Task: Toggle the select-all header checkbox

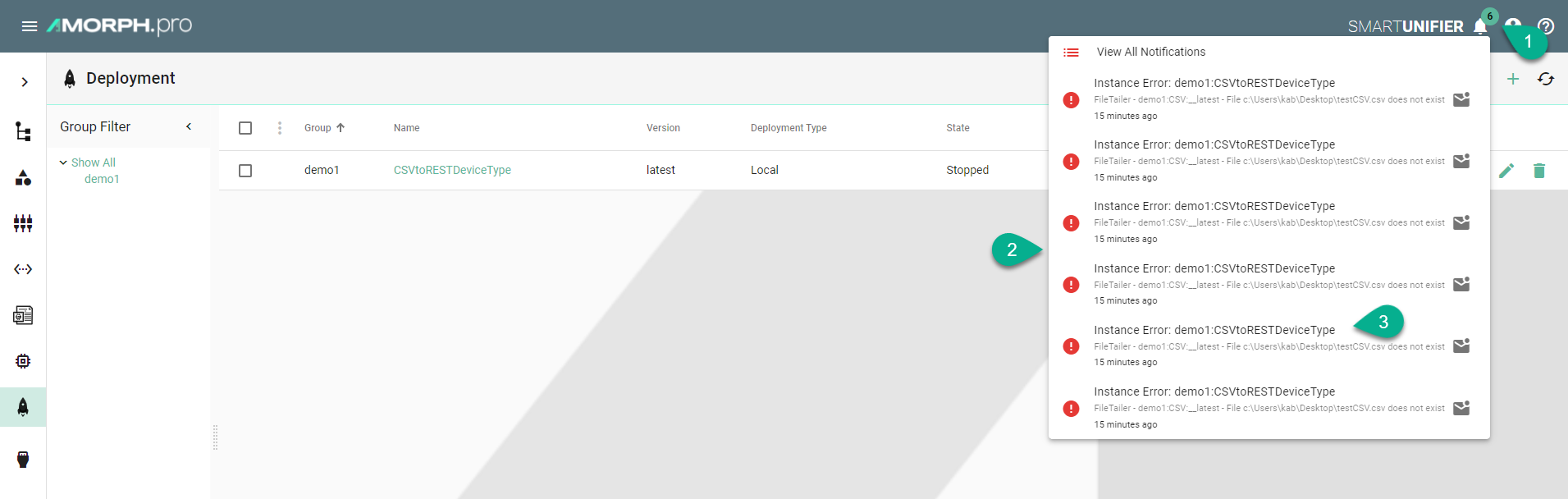Action: [x=245, y=128]
